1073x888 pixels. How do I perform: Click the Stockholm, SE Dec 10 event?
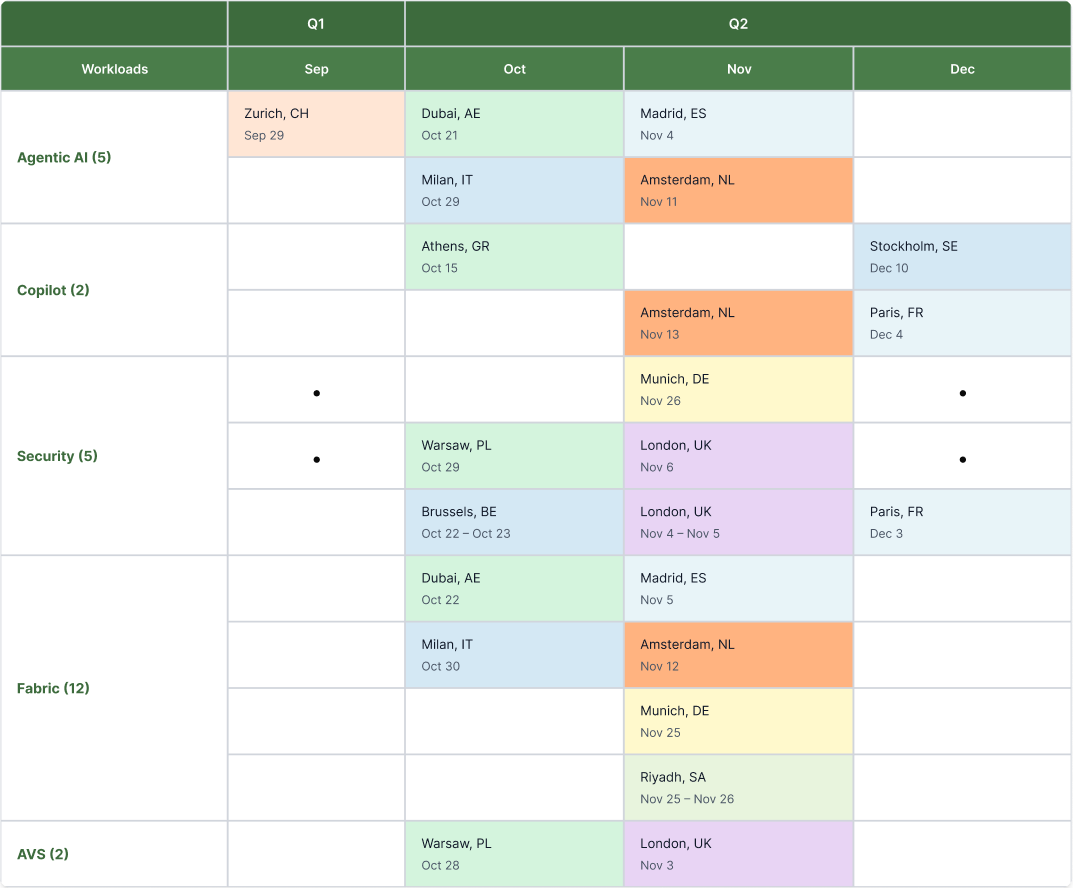(962, 257)
